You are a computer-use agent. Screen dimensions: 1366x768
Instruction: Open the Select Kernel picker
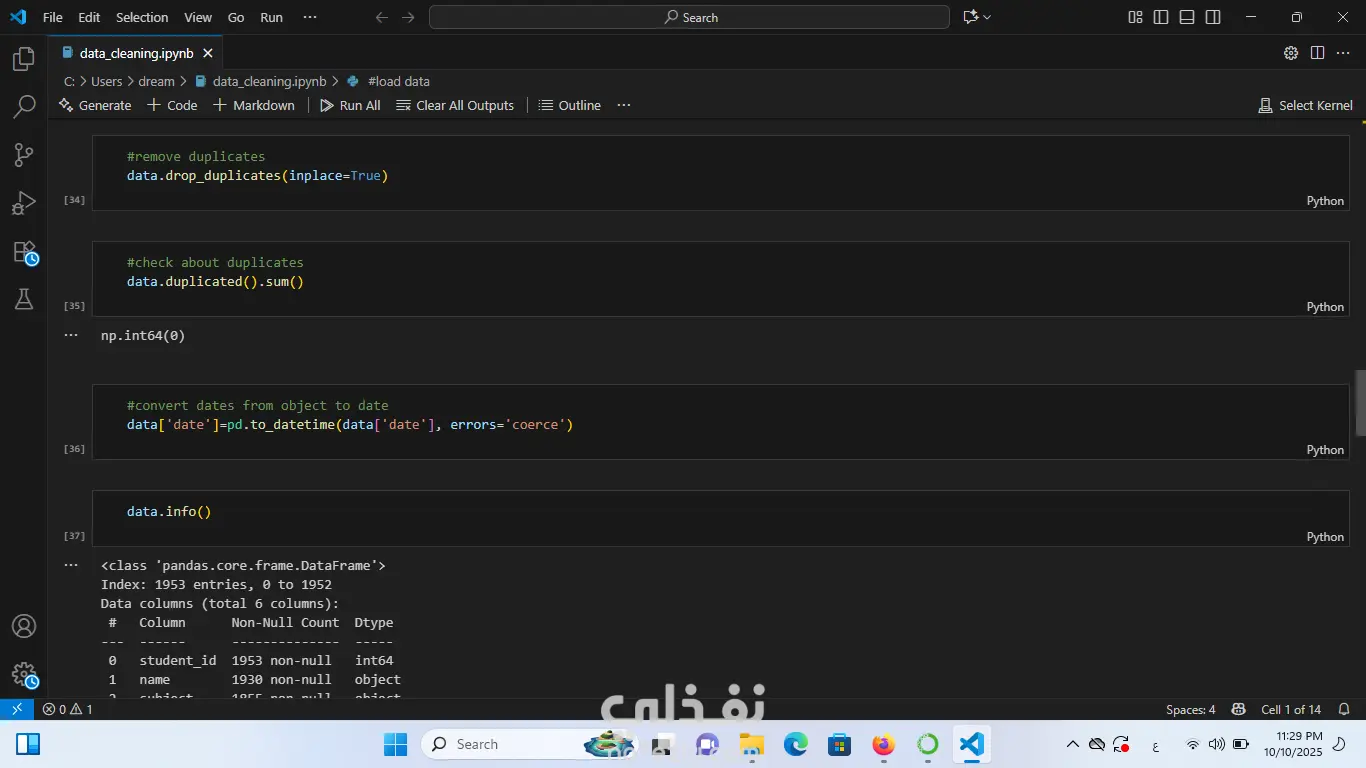click(1305, 105)
